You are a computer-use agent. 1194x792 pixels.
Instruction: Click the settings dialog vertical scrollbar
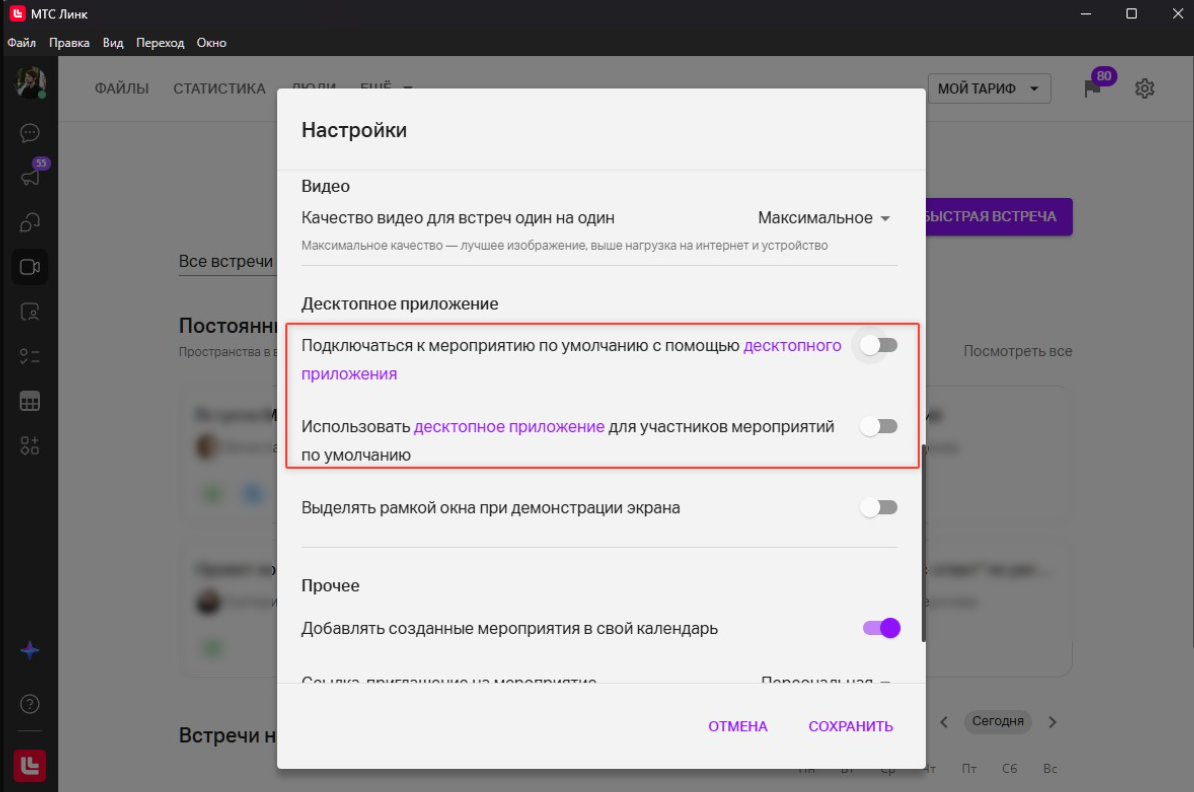tap(924, 544)
